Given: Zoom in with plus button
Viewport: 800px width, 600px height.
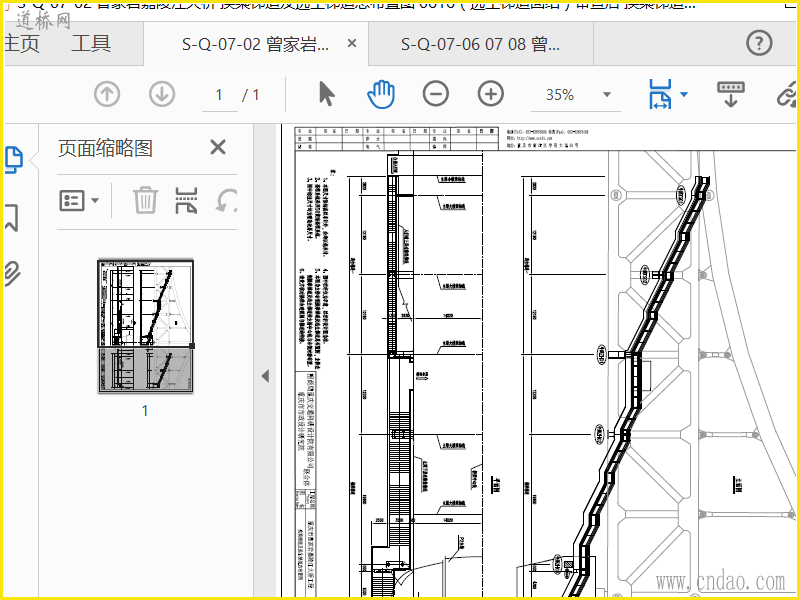Looking at the screenshot, I should (491, 94).
